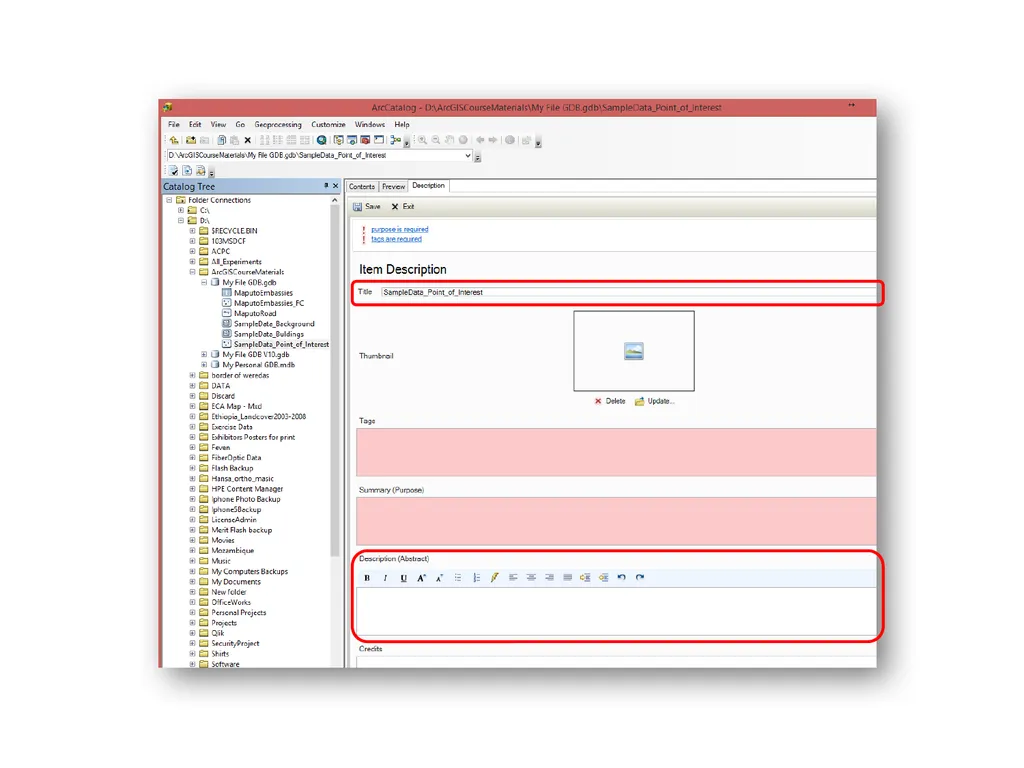This screenshot has height=768, width=1024.
Task: Increase font size in Description editor
Action: 422,577
